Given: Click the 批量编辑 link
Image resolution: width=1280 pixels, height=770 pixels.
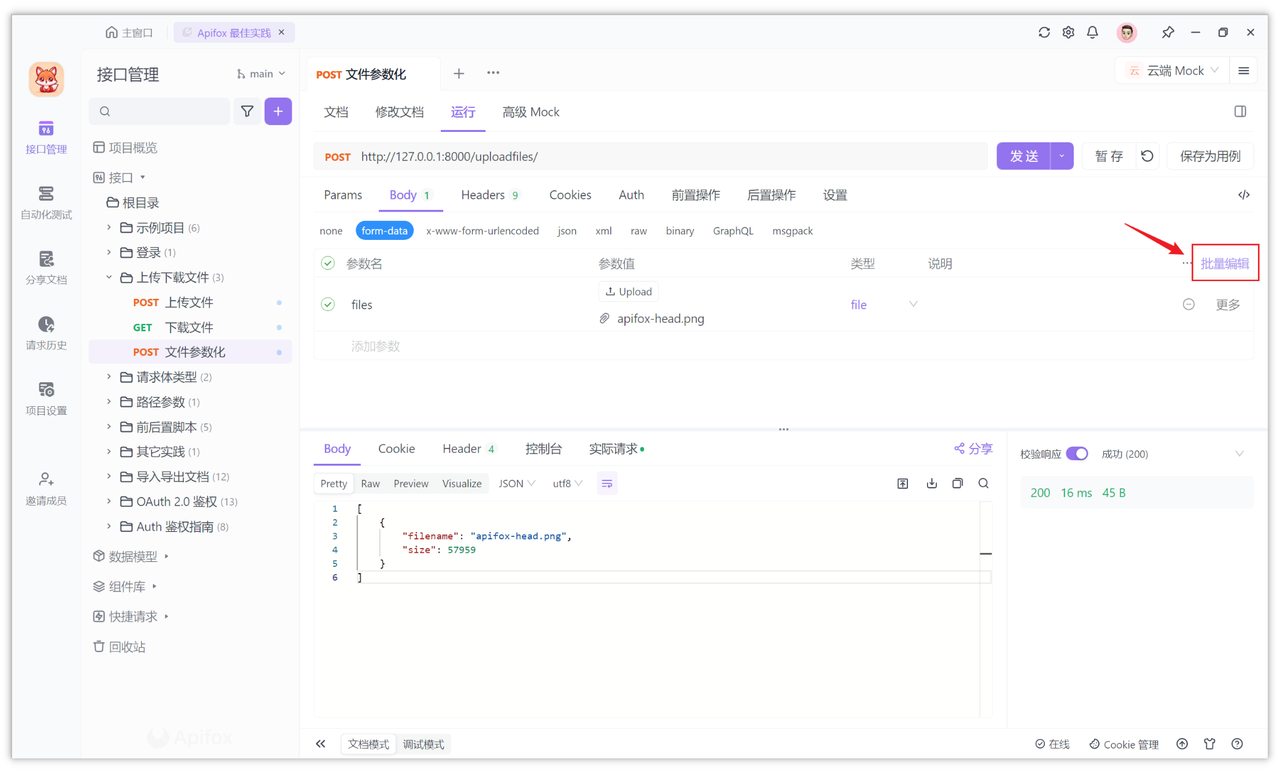Looking at the screenshot, I should [1225, 263].
